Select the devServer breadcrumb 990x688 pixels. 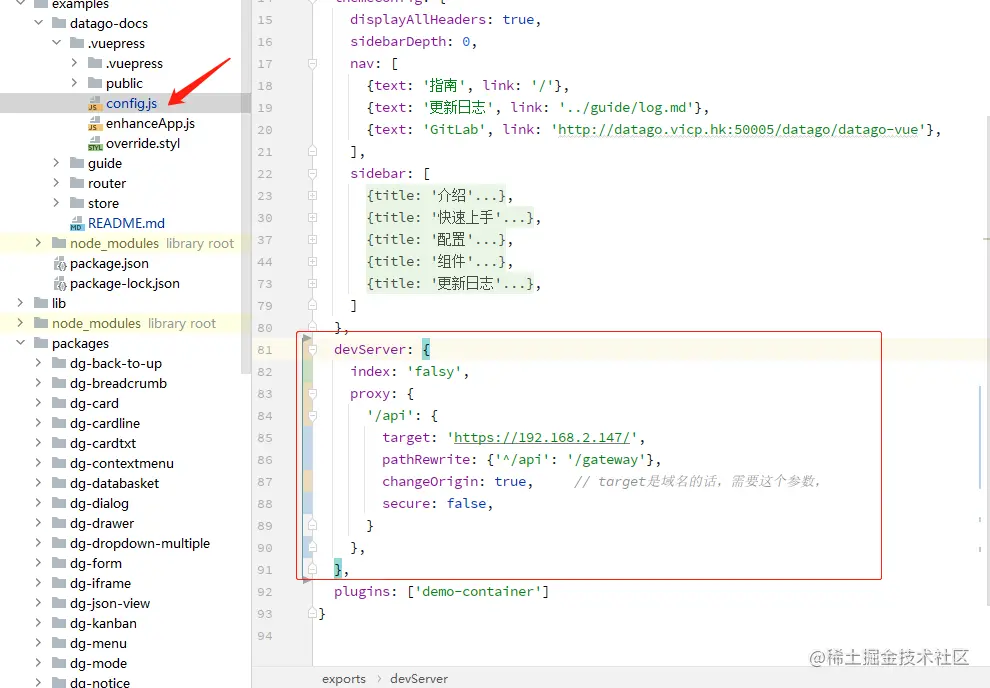[x=419, y=679]
